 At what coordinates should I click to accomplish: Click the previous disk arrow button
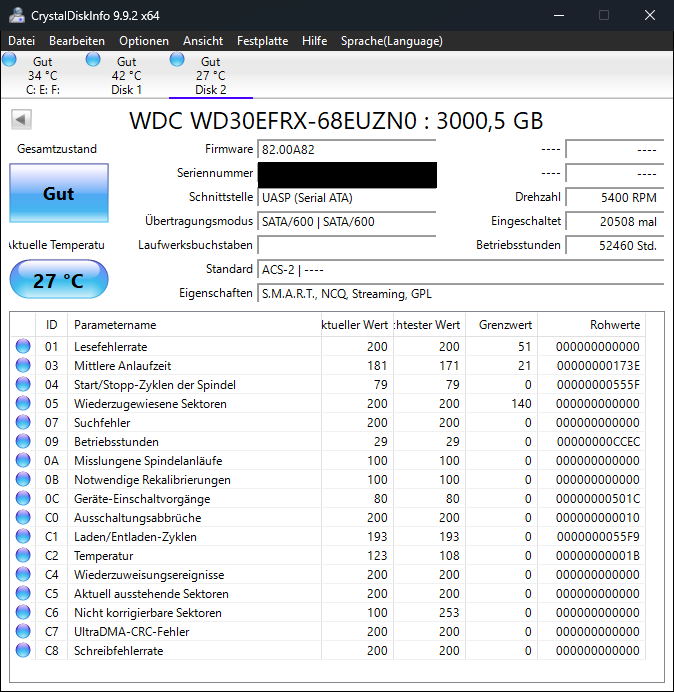point(21,119)
